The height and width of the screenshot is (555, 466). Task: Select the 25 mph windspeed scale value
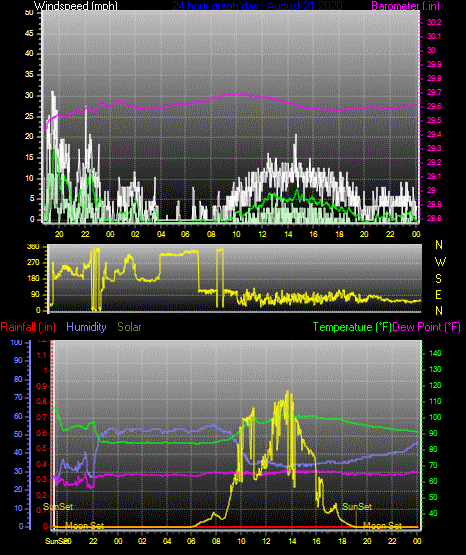click(x=29, y=116)
